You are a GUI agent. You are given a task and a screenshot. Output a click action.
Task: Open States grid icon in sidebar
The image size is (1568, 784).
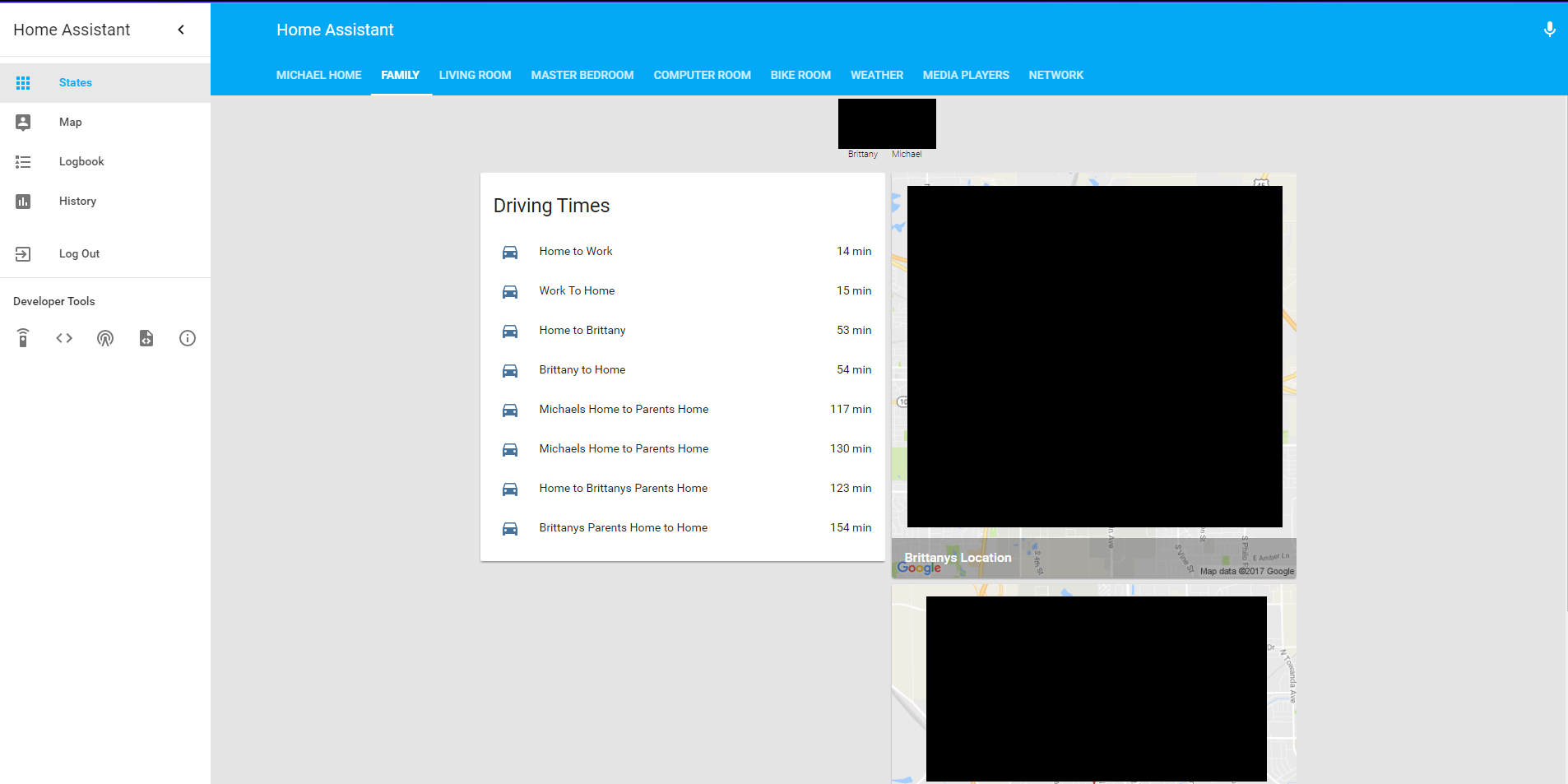pyautogui.click(x=23, y=83)
